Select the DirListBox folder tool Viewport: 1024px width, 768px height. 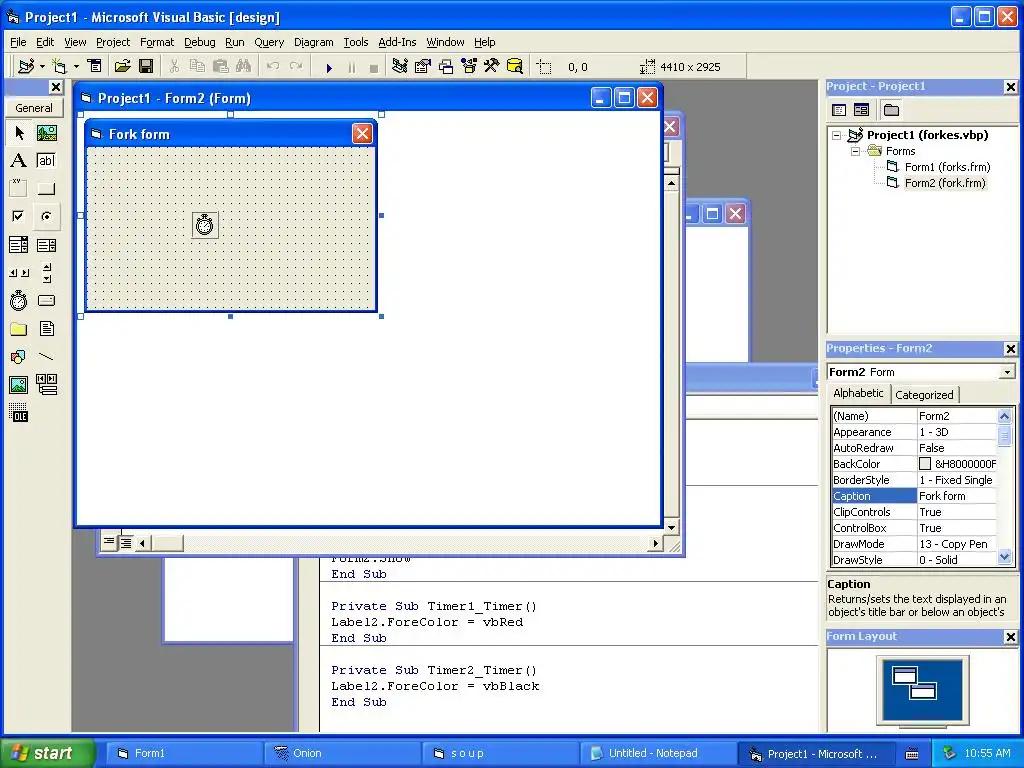coord(19,328)
